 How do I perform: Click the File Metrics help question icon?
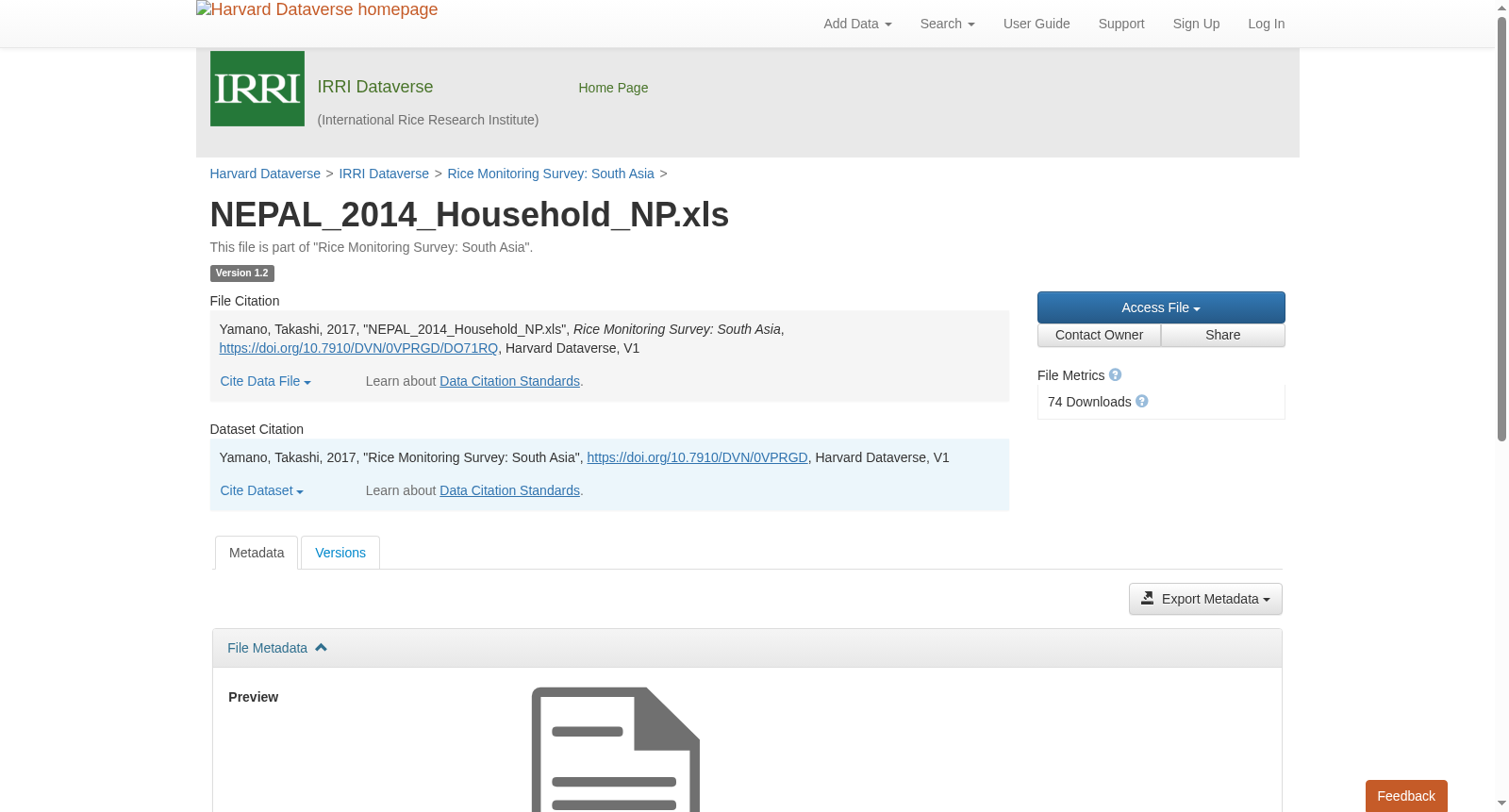tap(1115, 375)
